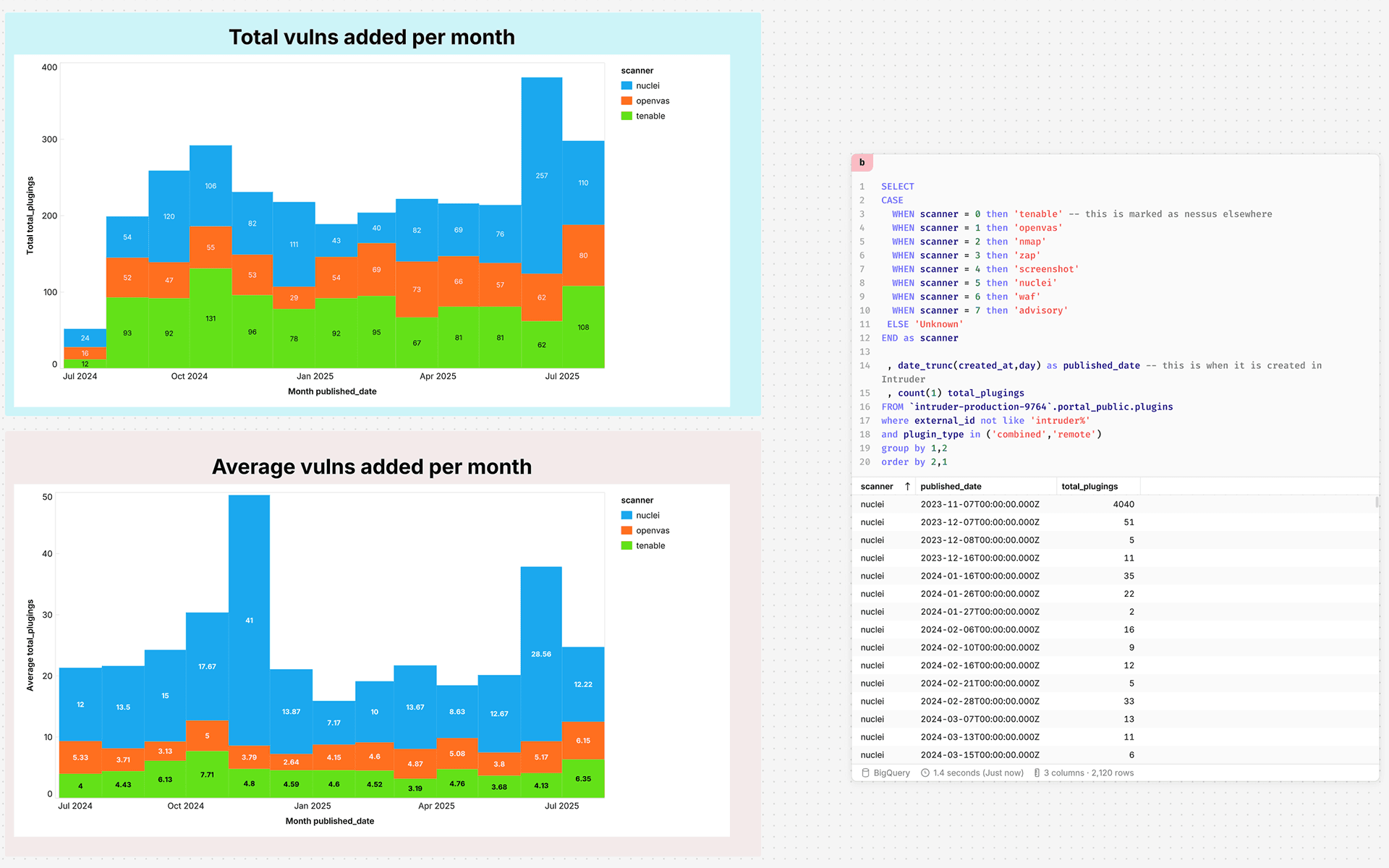Select 'Total vulns added per month' title
Viewport: 1389px width, 868px height.
coord(372,37)
